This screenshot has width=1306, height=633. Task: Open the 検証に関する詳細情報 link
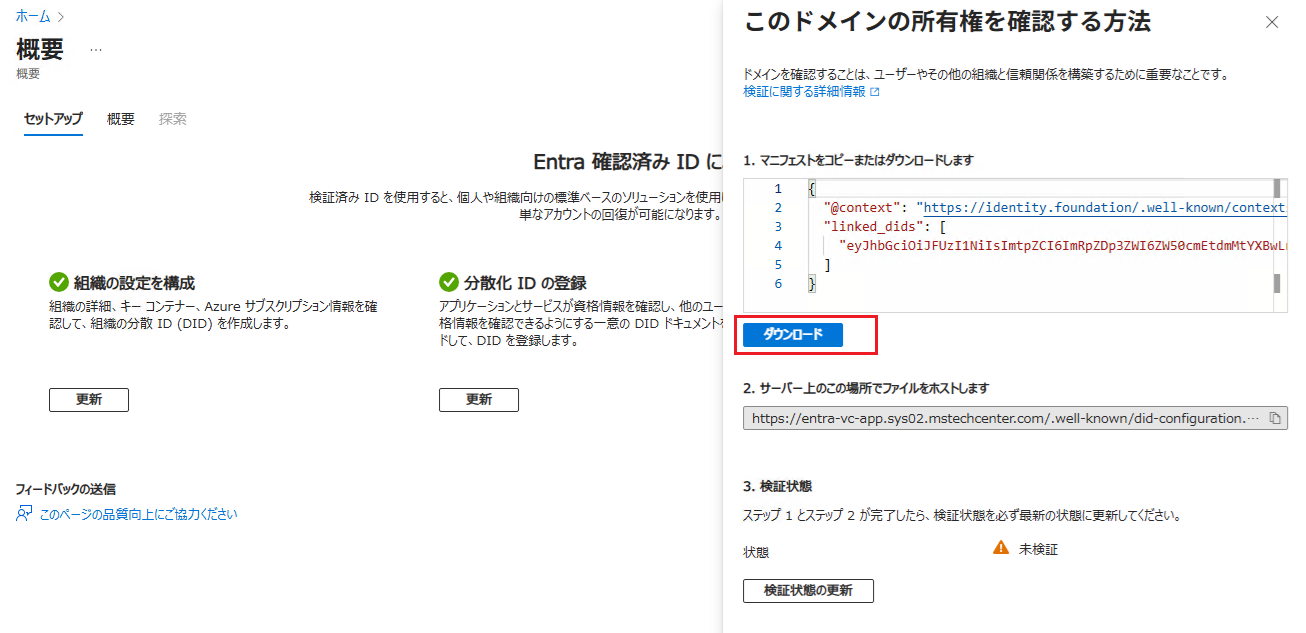point(804,92)
